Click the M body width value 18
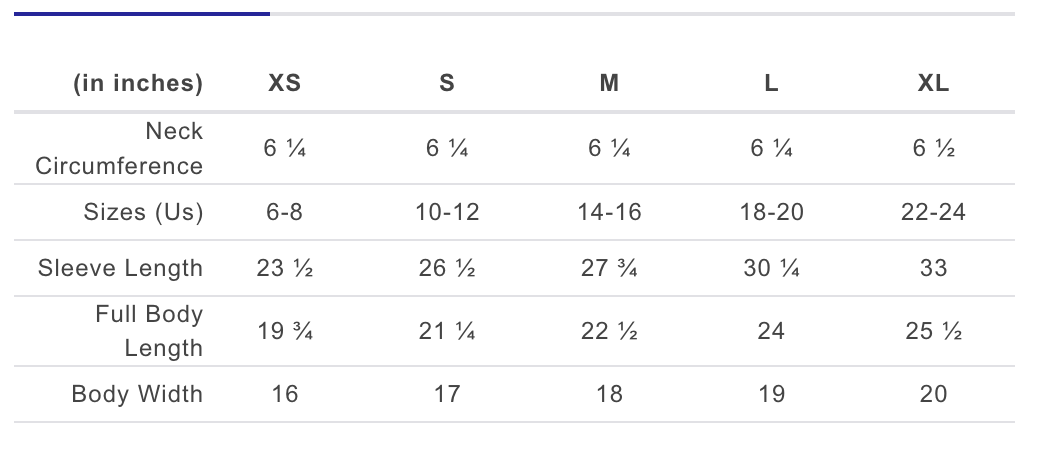1056x460 pixels. tap(609, 394)
